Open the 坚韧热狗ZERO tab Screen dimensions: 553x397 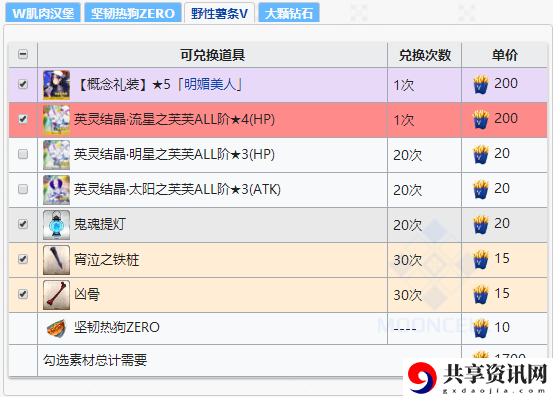coord(133,13)
